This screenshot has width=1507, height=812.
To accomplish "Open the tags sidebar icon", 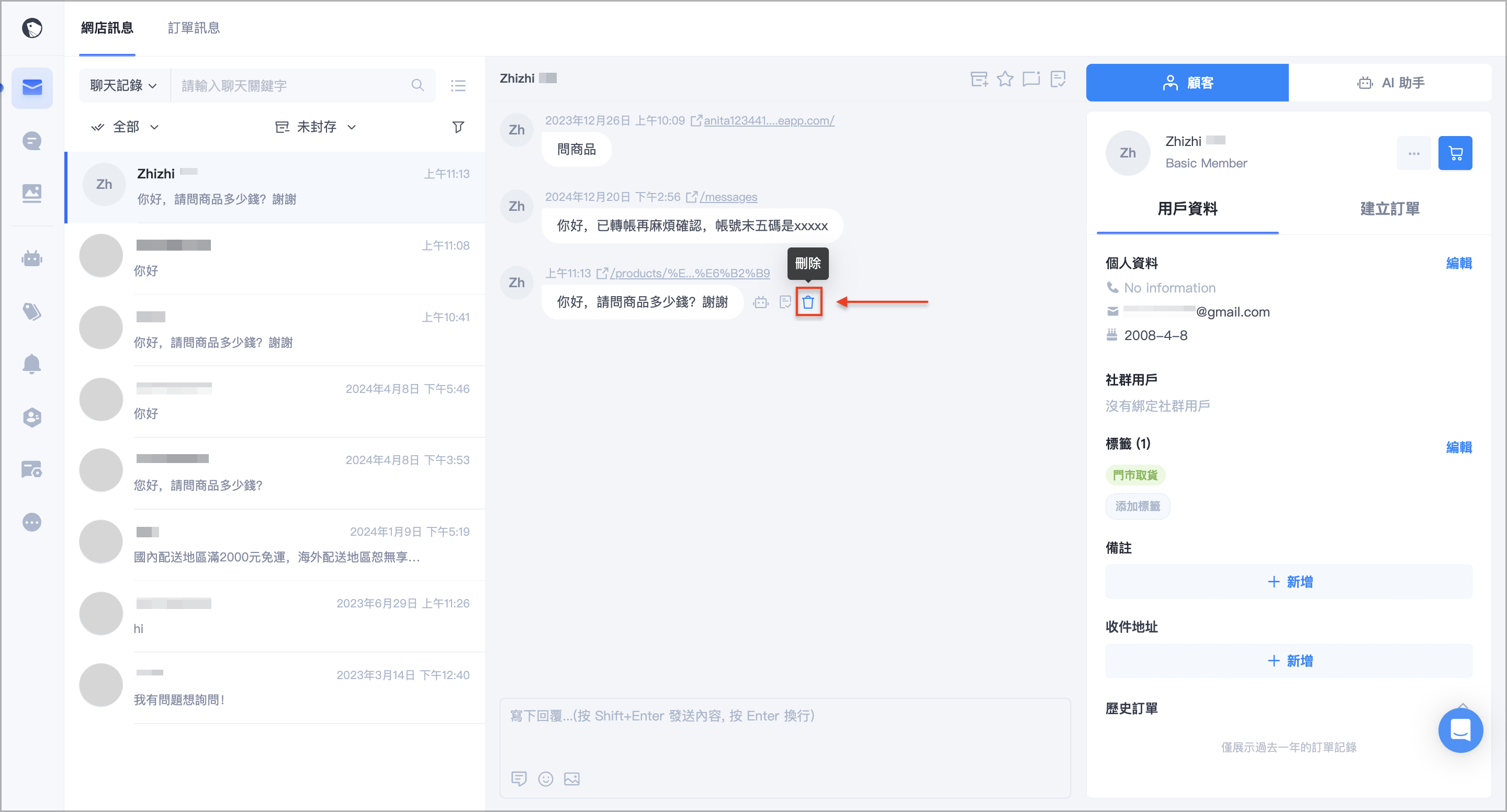I will point(31,311).
